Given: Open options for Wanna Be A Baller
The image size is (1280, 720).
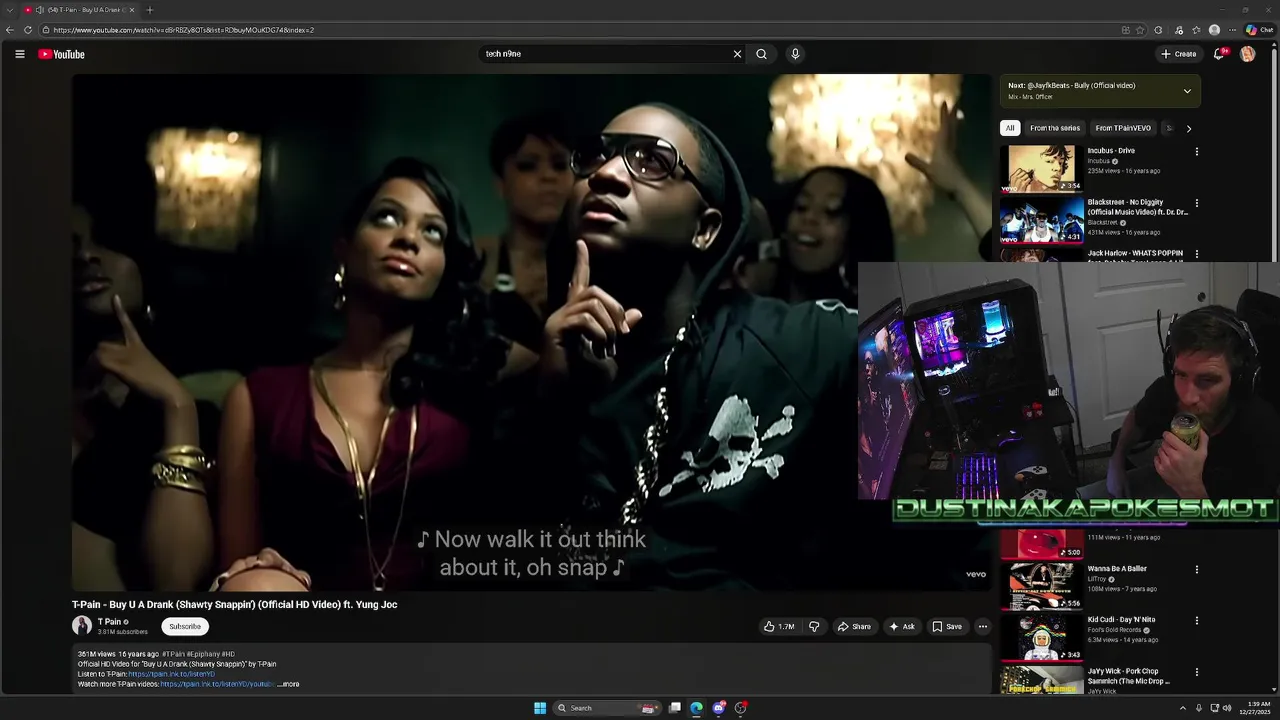Looking at the screenshot, I should [x=1196, y=569].
